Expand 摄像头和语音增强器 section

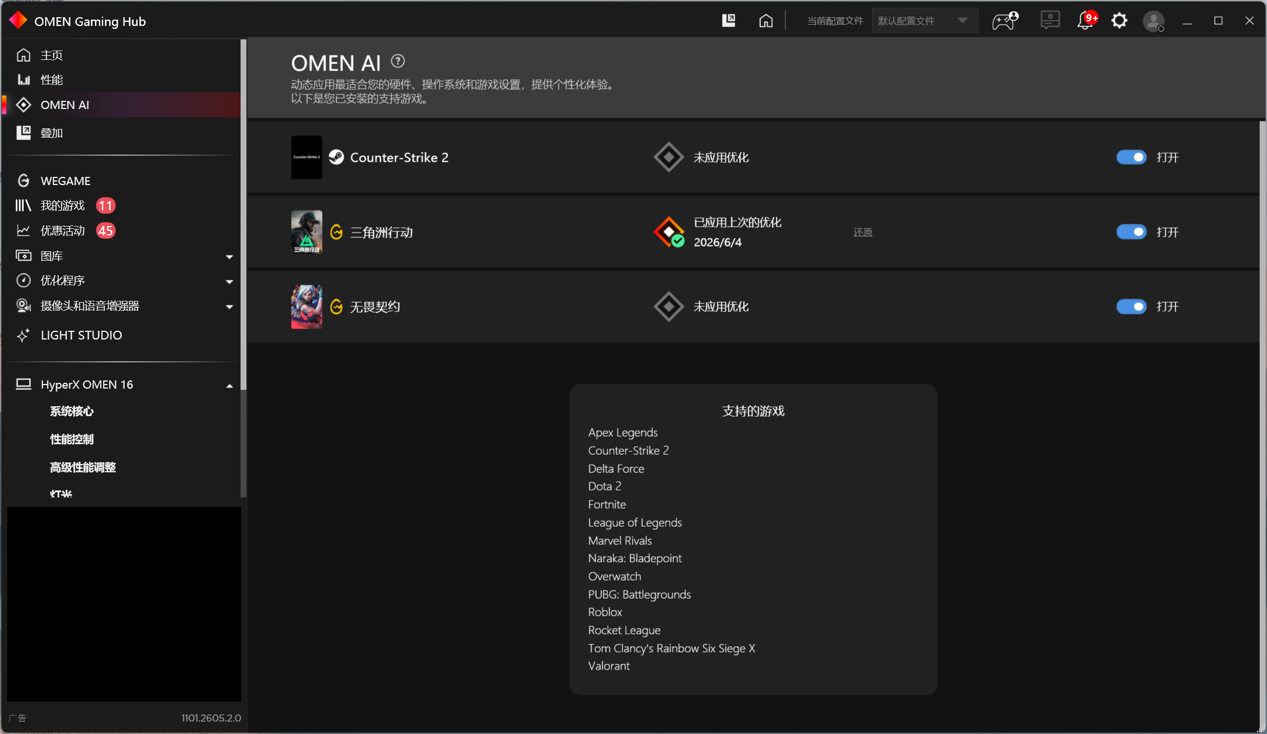point(229,307)
